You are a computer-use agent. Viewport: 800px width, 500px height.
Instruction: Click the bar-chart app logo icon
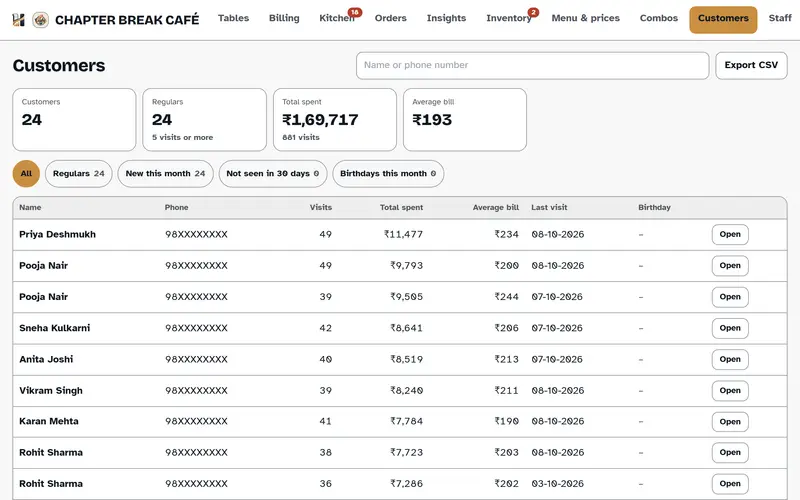point(18,20)
